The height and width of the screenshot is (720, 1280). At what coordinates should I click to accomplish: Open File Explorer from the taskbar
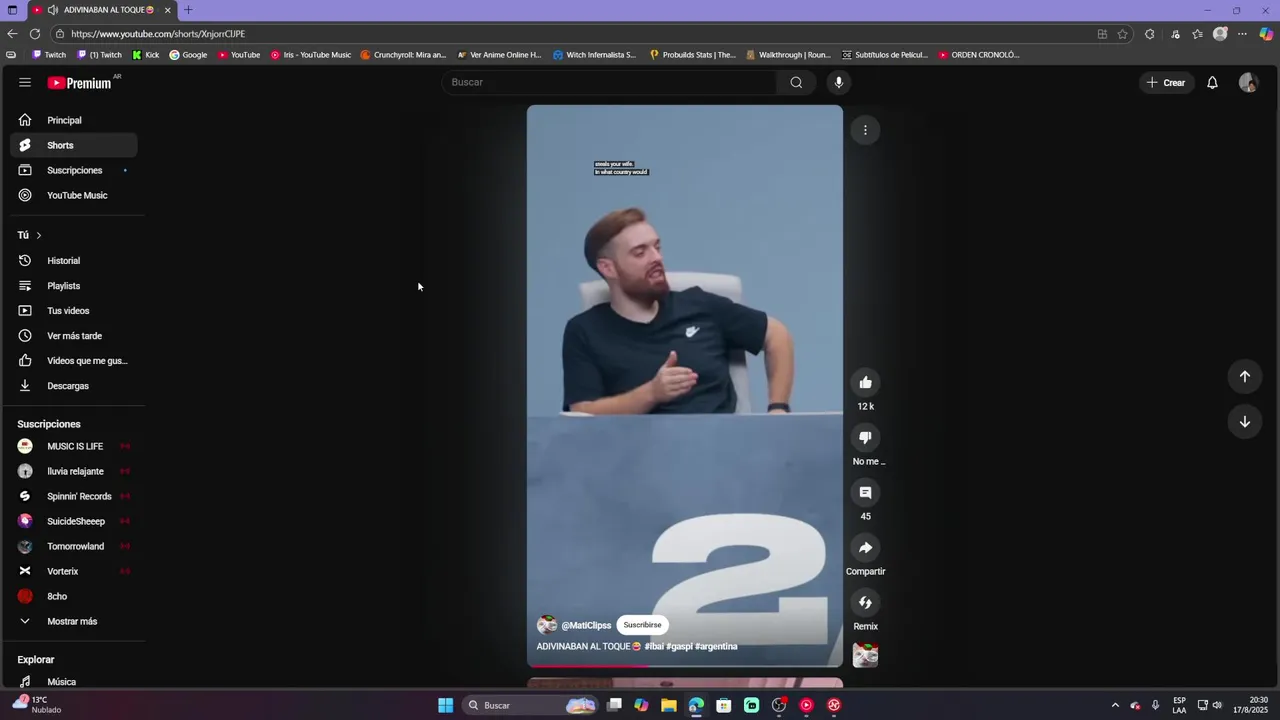(x=669, y=705)
